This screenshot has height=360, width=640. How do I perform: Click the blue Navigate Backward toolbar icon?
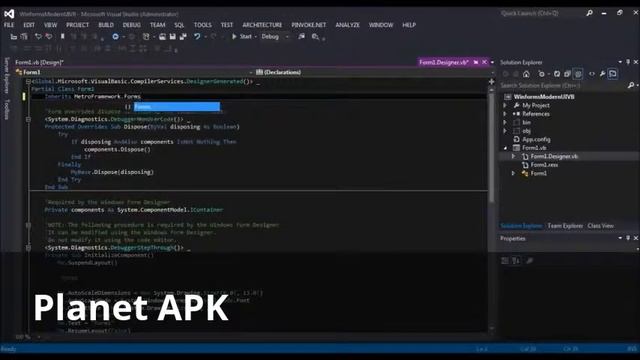(115, 37)
